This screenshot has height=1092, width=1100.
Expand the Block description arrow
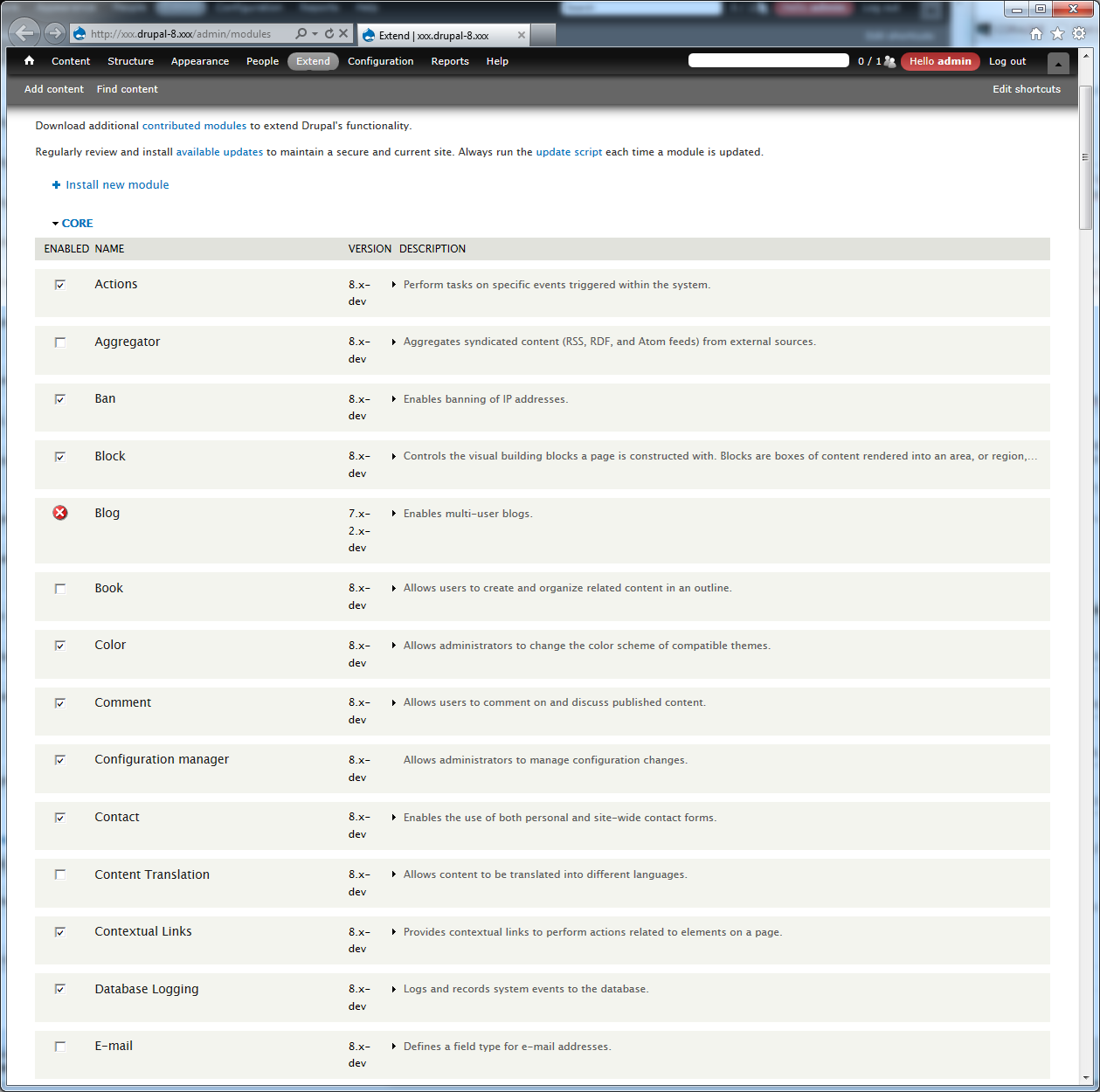coord(394,456)
